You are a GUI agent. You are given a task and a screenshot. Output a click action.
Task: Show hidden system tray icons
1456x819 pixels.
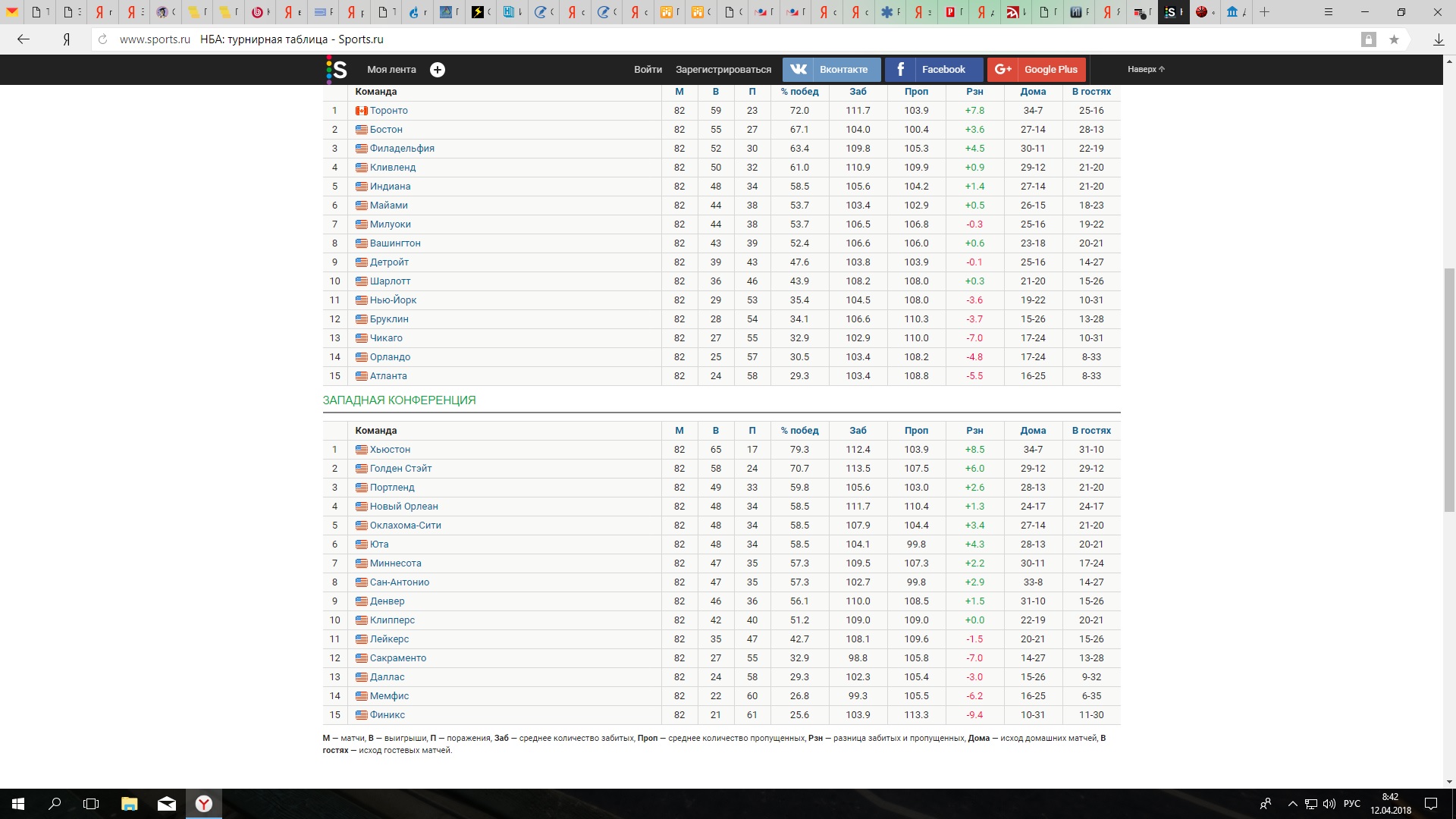click(1292, 804)
